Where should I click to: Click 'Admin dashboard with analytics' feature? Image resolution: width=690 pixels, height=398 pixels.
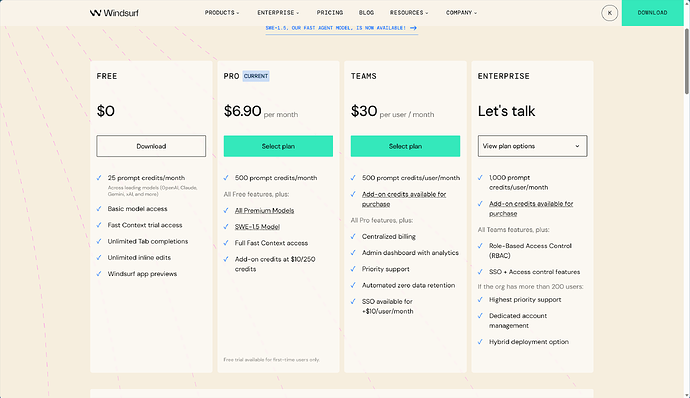click(410, 253)
